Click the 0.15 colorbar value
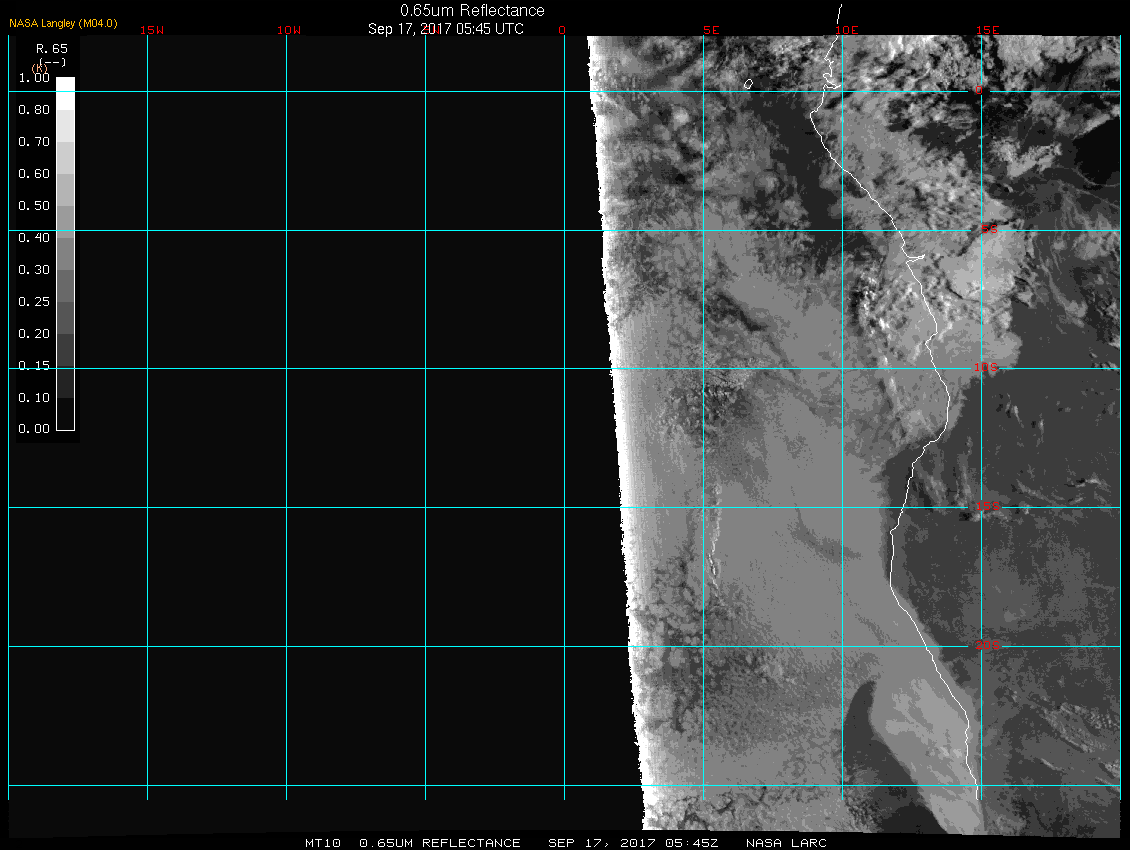This screenshot has height=850, width=1130. (x=34, y=366)
